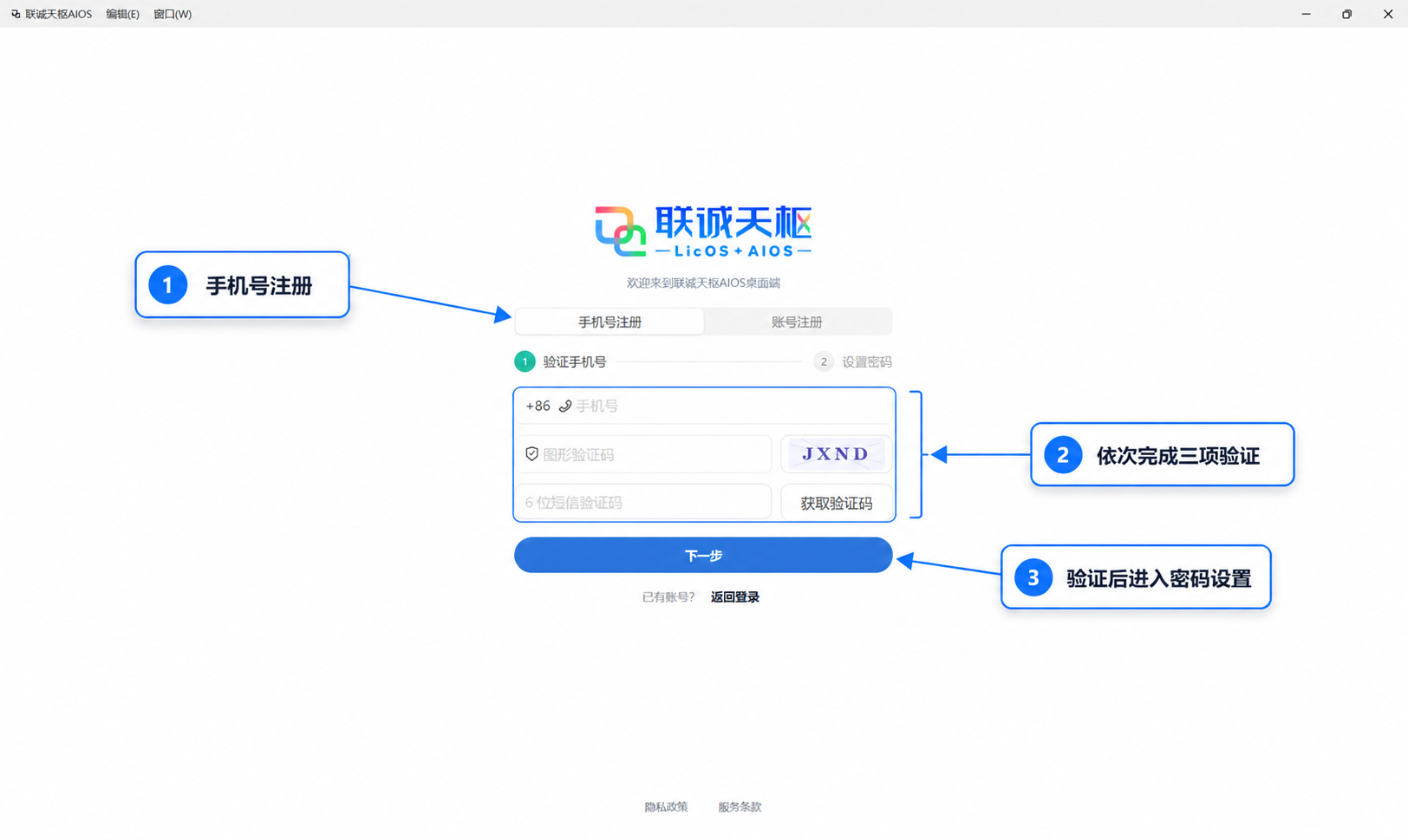This screenshot has width=1408, height=840.
Task: Click the 获取验证码 button
Action: point(836,503)
